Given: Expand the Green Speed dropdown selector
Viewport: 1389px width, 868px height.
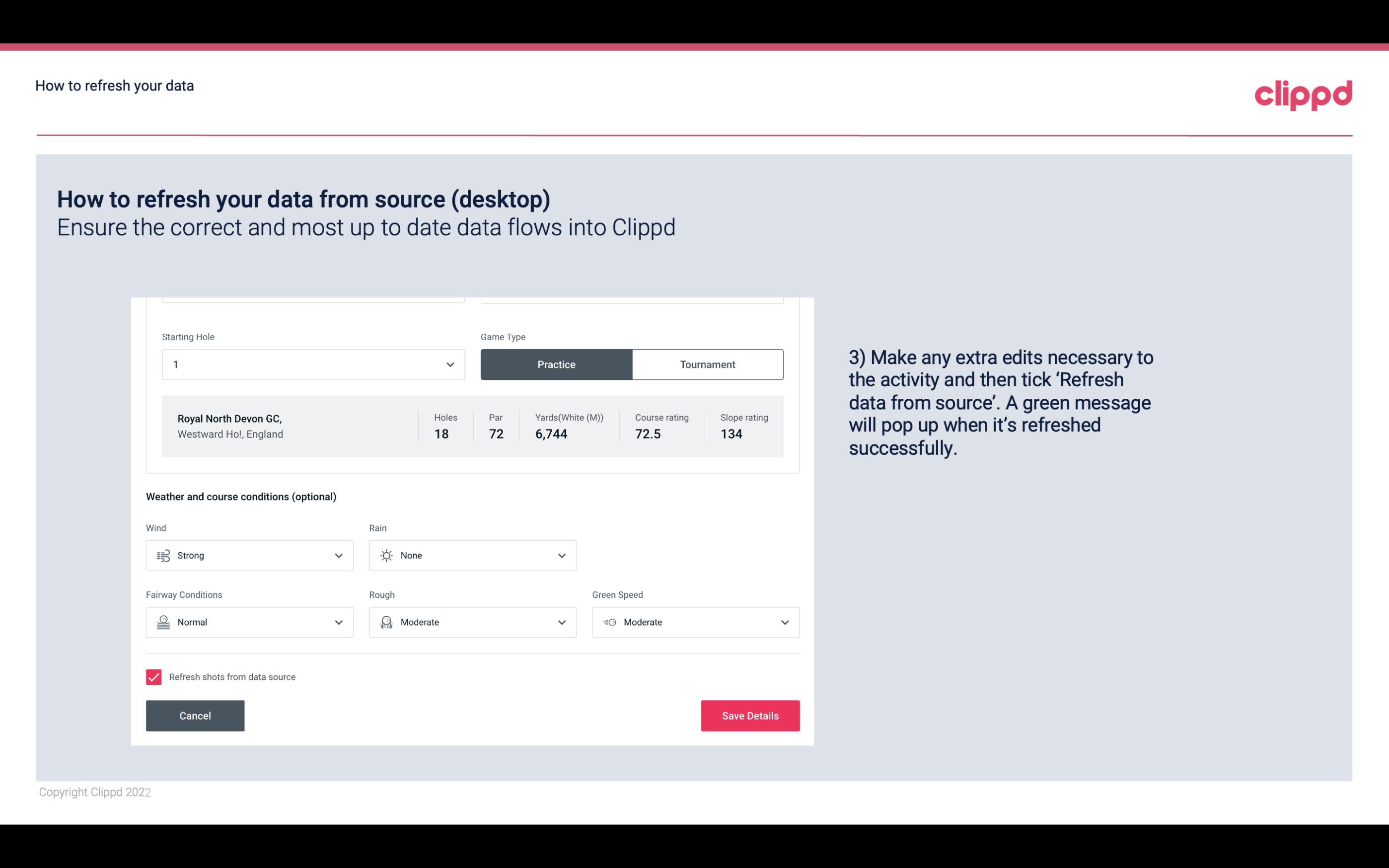Looking at the screenshot, I should (785, 622).
